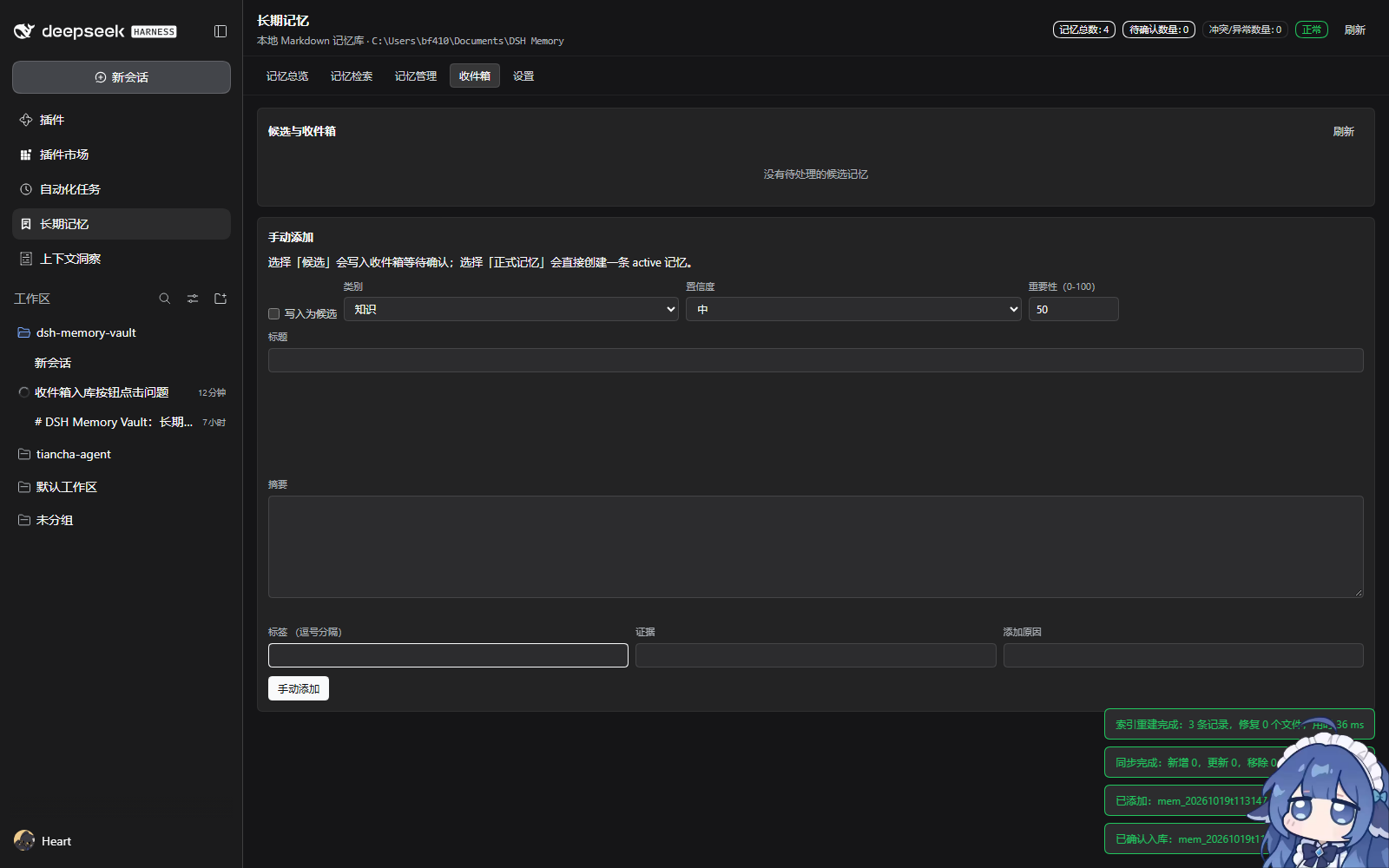The image size is (1389, 868).
Task: Expand 未分组 folder
Action: pyautogui.click(x=24, y=520)
